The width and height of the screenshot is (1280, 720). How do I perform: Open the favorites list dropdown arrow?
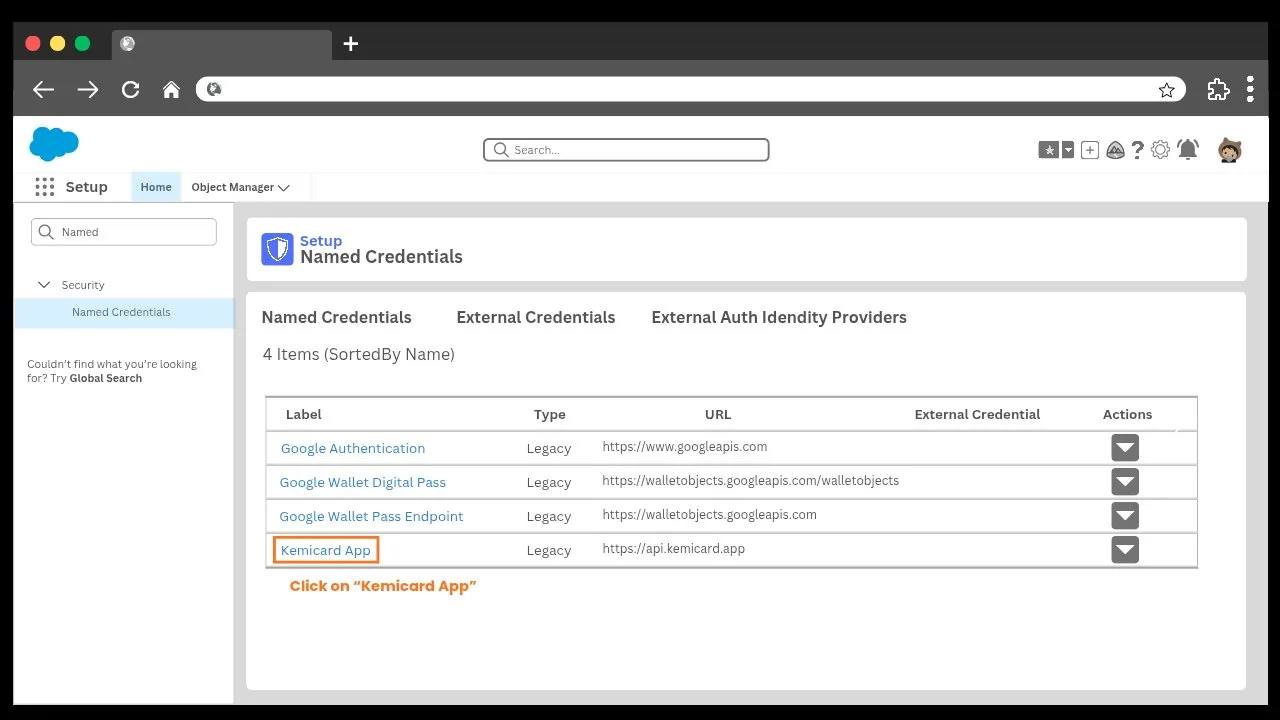(1068, 150)
